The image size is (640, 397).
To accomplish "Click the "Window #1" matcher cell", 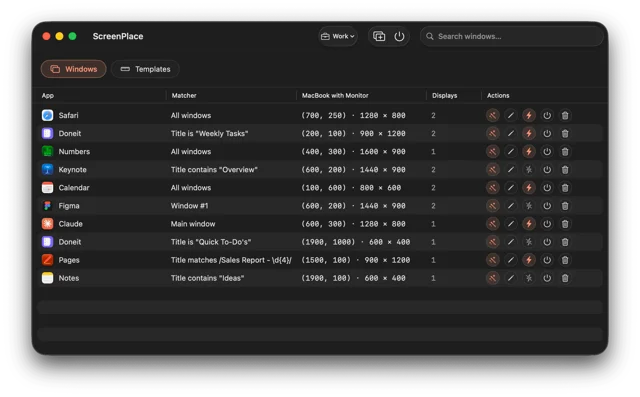I will 189,206.
